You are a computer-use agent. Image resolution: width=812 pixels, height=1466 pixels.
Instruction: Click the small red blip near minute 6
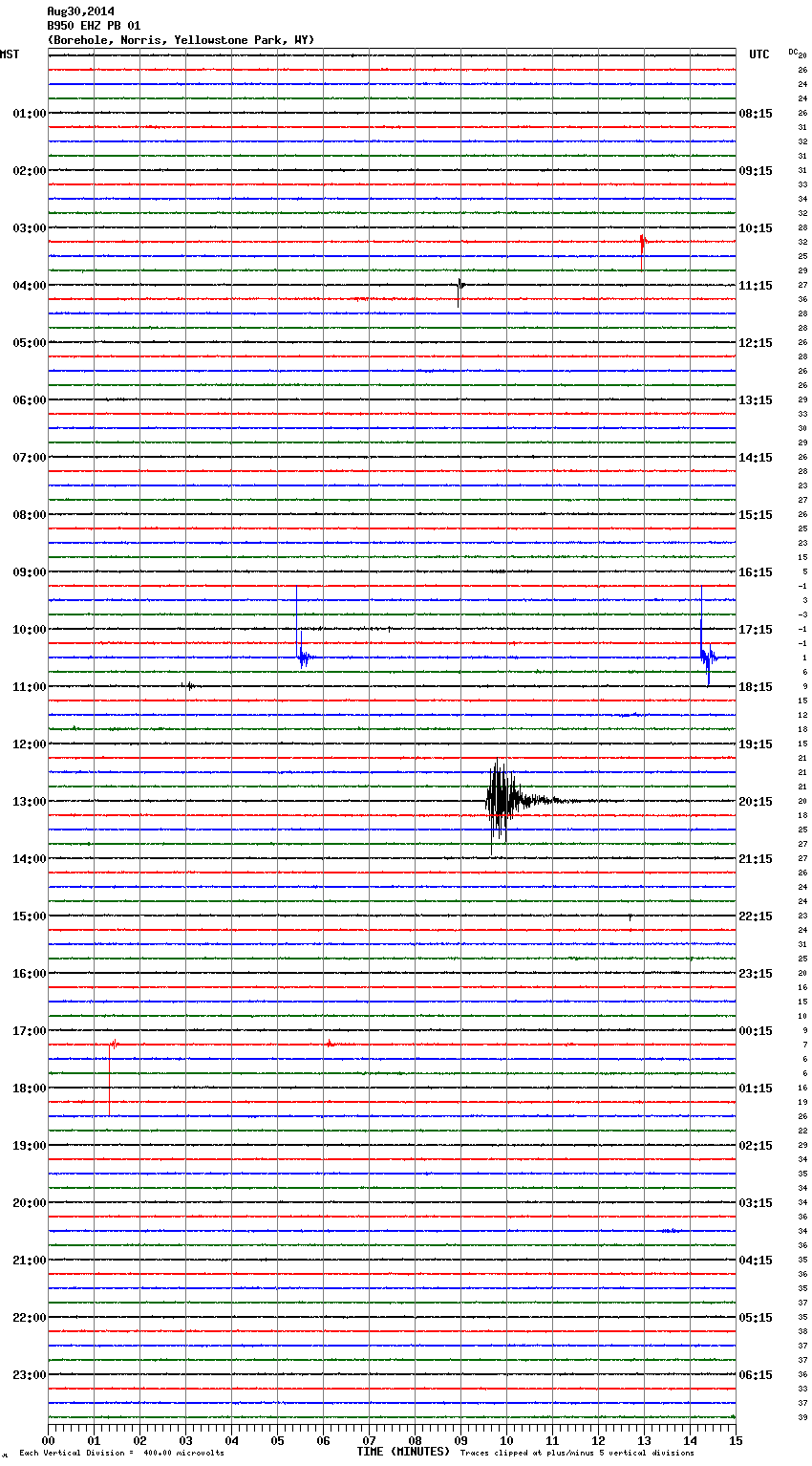[x=330, y=1044]
